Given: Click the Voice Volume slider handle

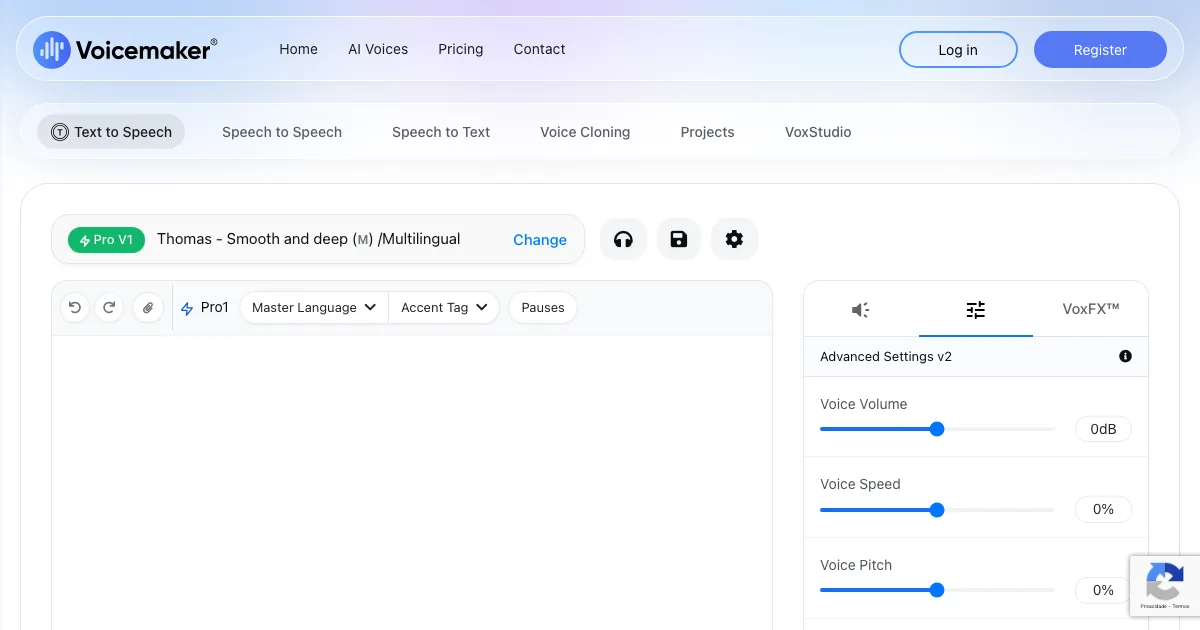Looking at the screenshot, I should [937, 429].
